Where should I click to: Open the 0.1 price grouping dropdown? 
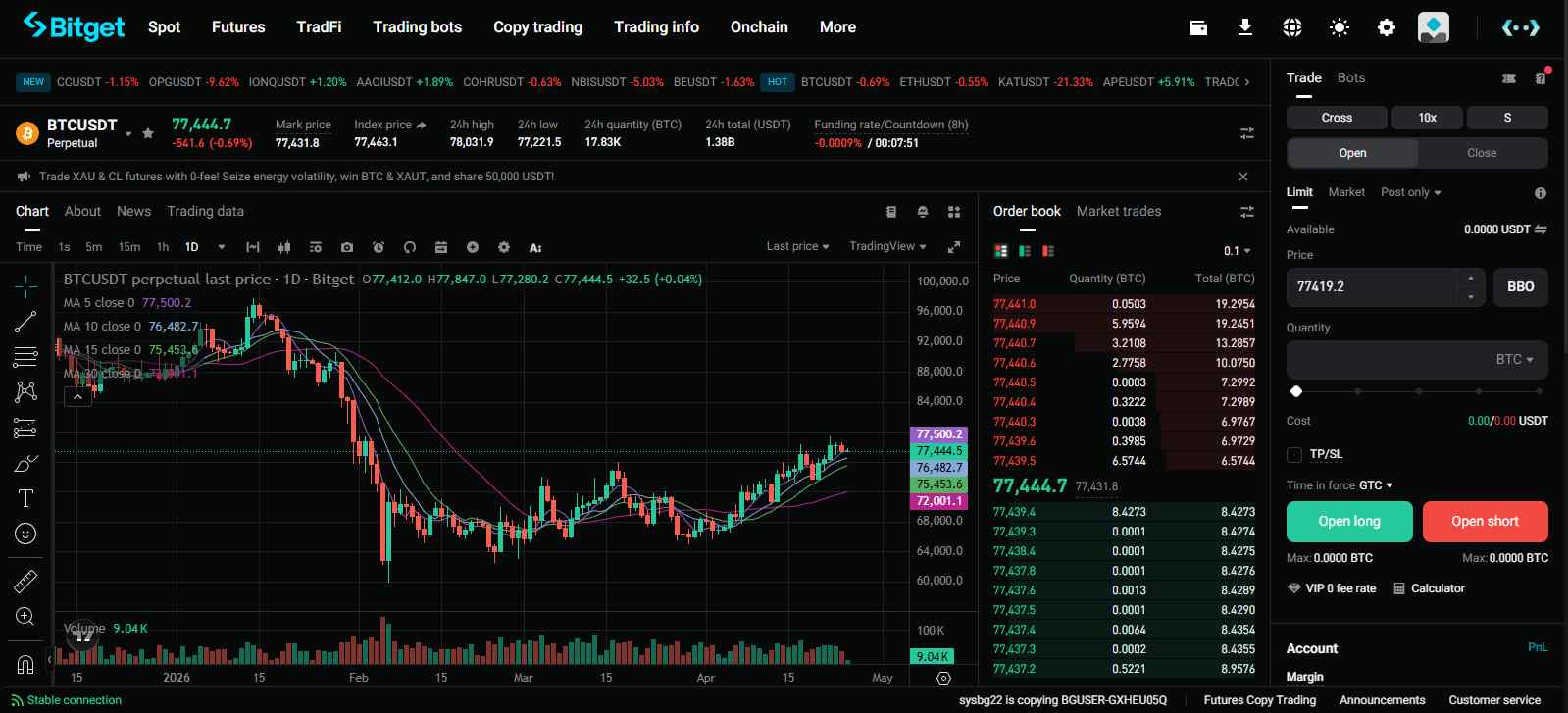(1238, 251)
